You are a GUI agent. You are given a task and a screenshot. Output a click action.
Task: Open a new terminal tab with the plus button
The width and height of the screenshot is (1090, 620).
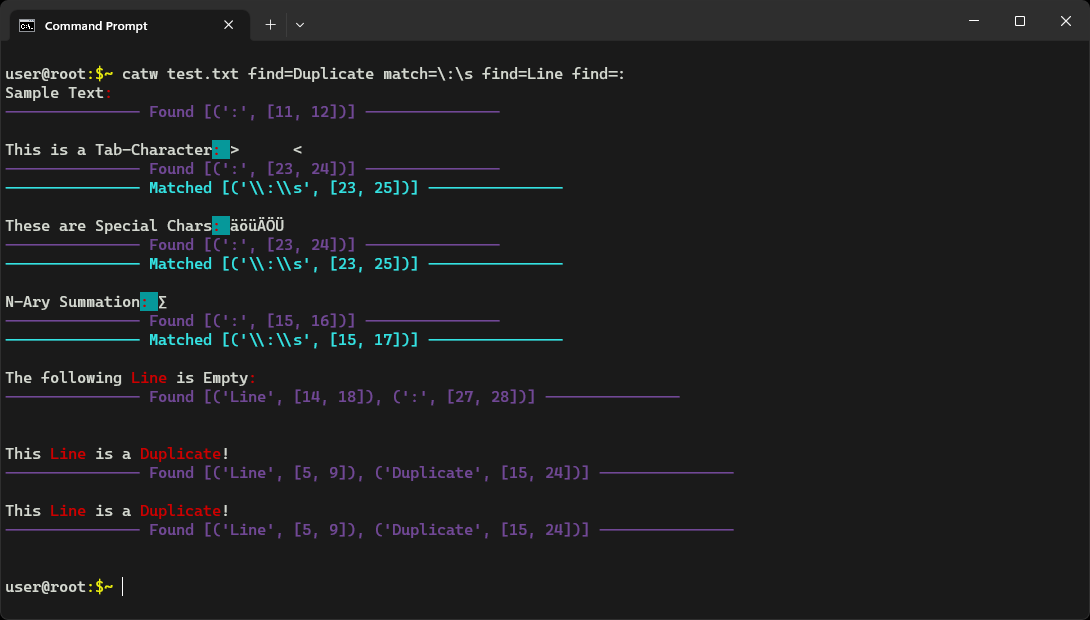[x=268, y=24]
